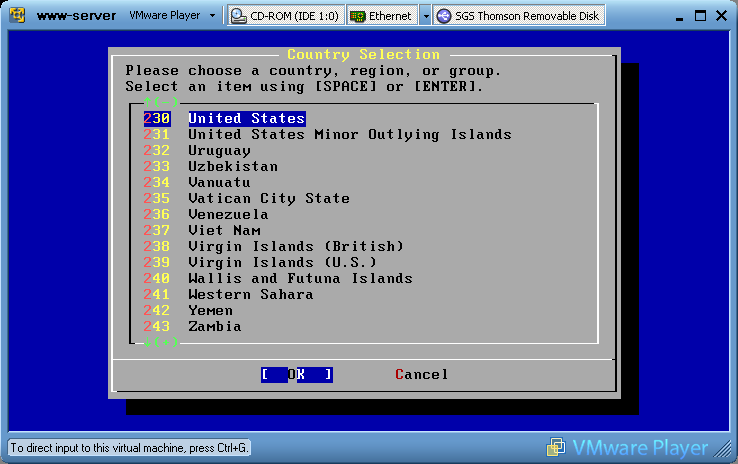
Task: Click the CD-ROM (IDE 1:0) device button
Action: pos(286,16)
